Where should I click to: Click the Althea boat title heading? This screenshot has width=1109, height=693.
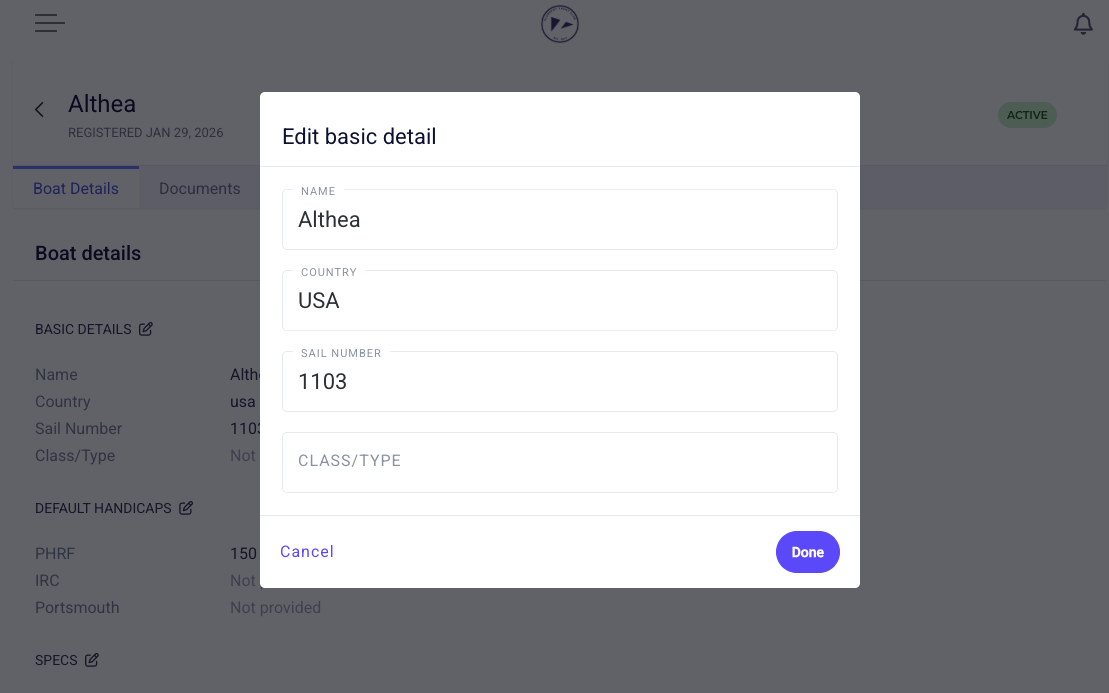pos(102,104)
